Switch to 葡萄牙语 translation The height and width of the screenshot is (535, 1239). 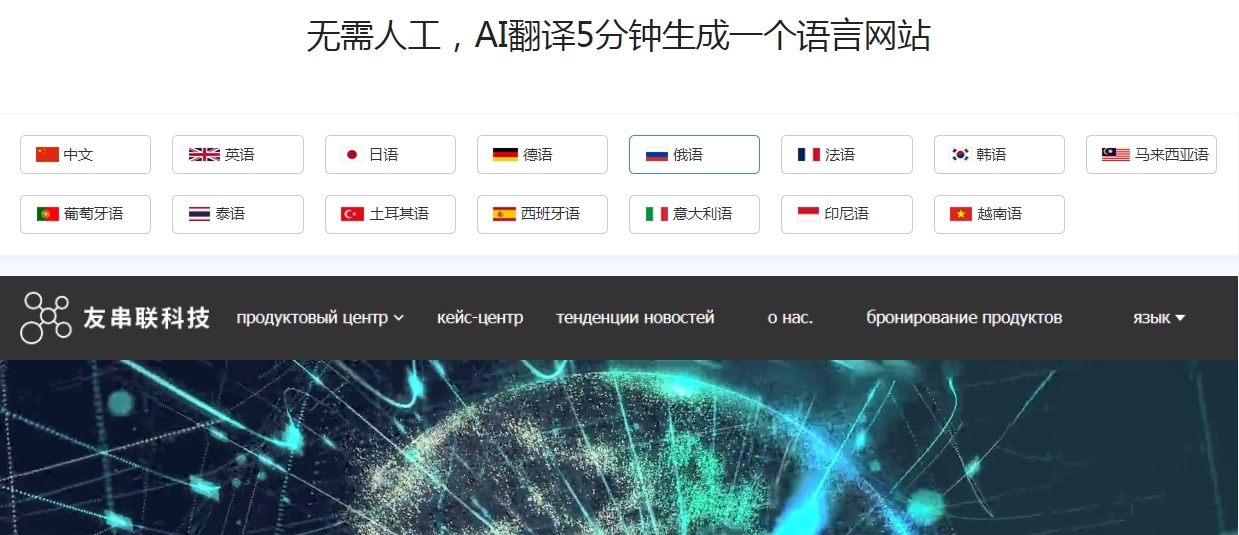coord(85,214)
